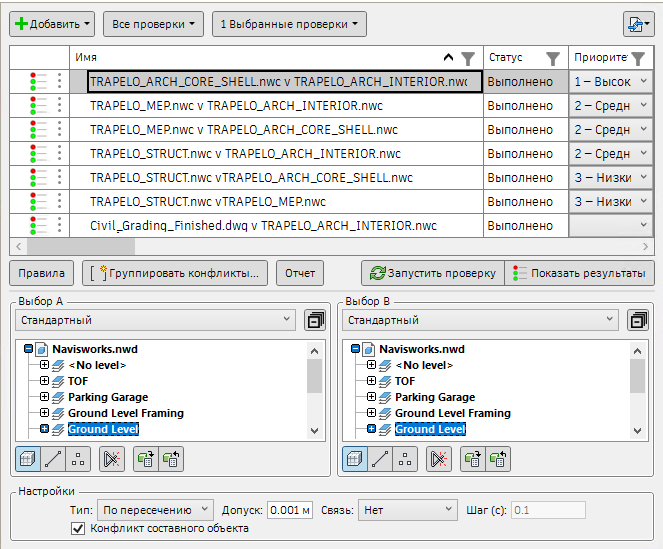This screenshot has width=663, height=549.
Task: Click Группировать конфликты button
Action: (x=175, y=273)
